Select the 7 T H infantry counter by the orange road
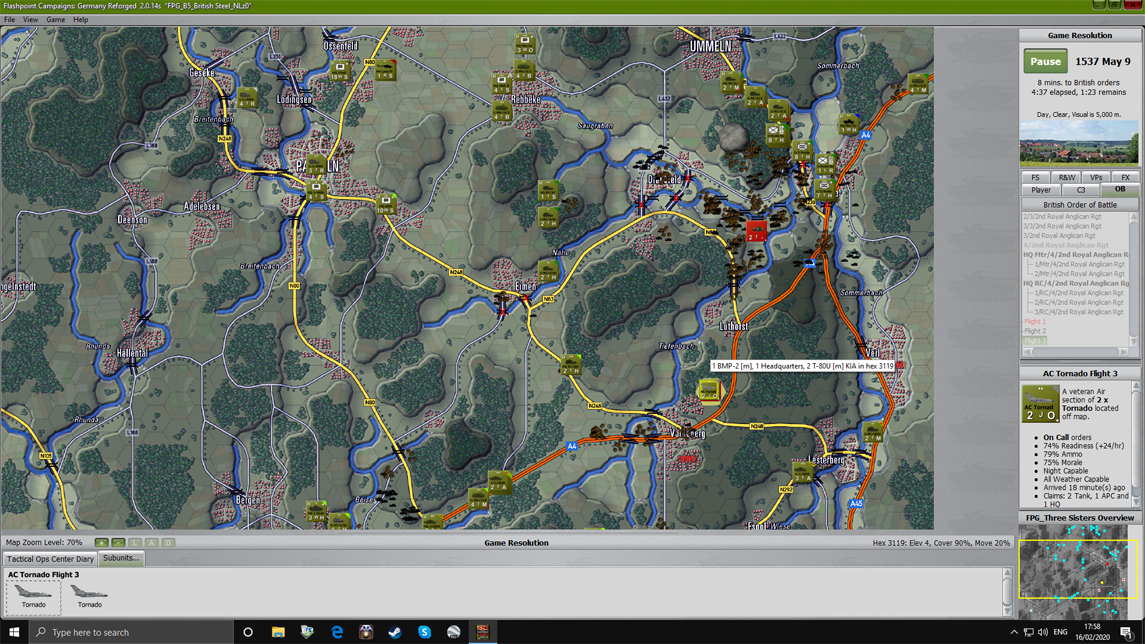This screenshot has width=1145, height=644. pos(824,191)
